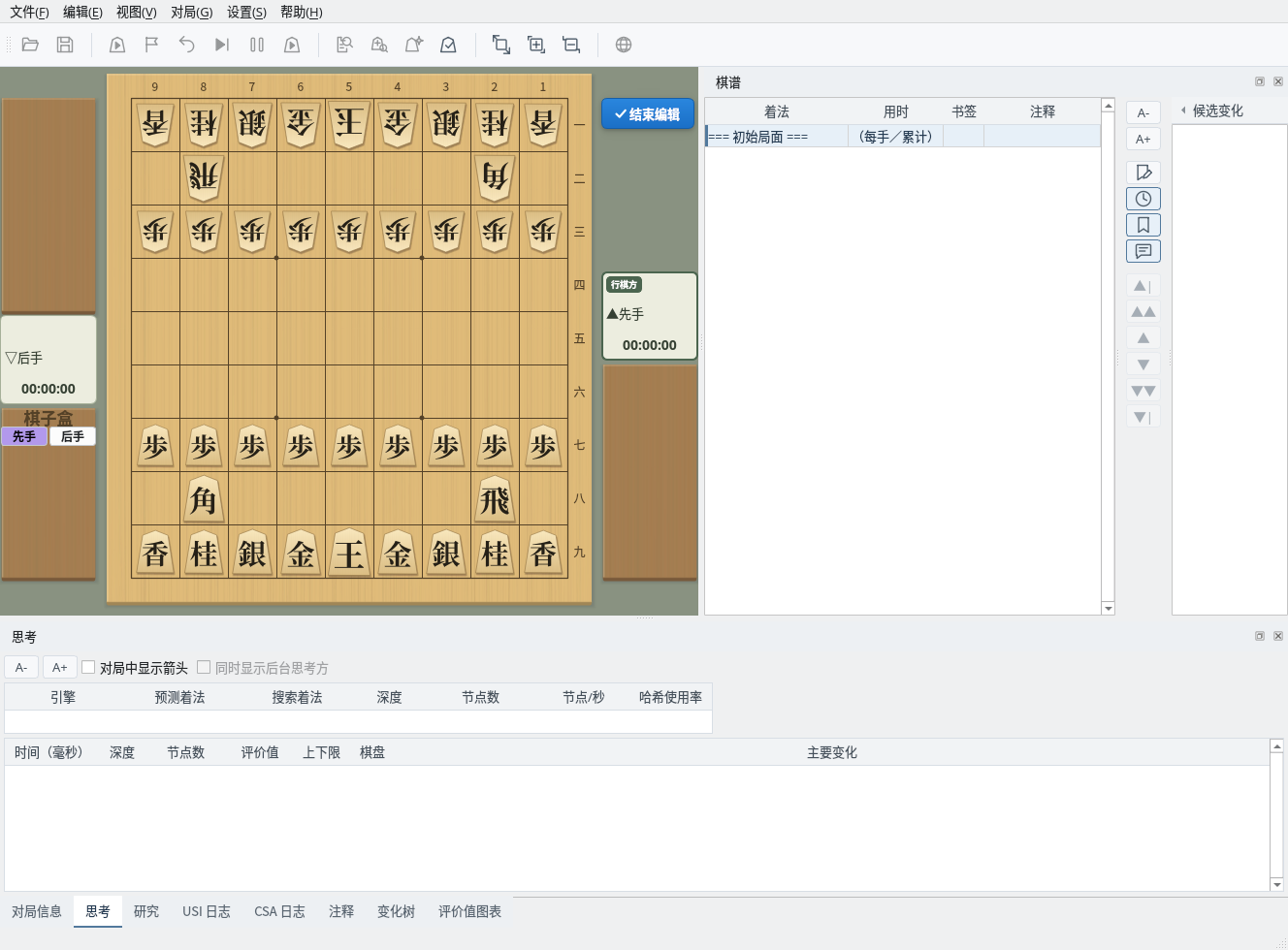This screenshot has width=1288, height=950.
Task: Toggle the comment column button
Action: [x=1143, y=251]
